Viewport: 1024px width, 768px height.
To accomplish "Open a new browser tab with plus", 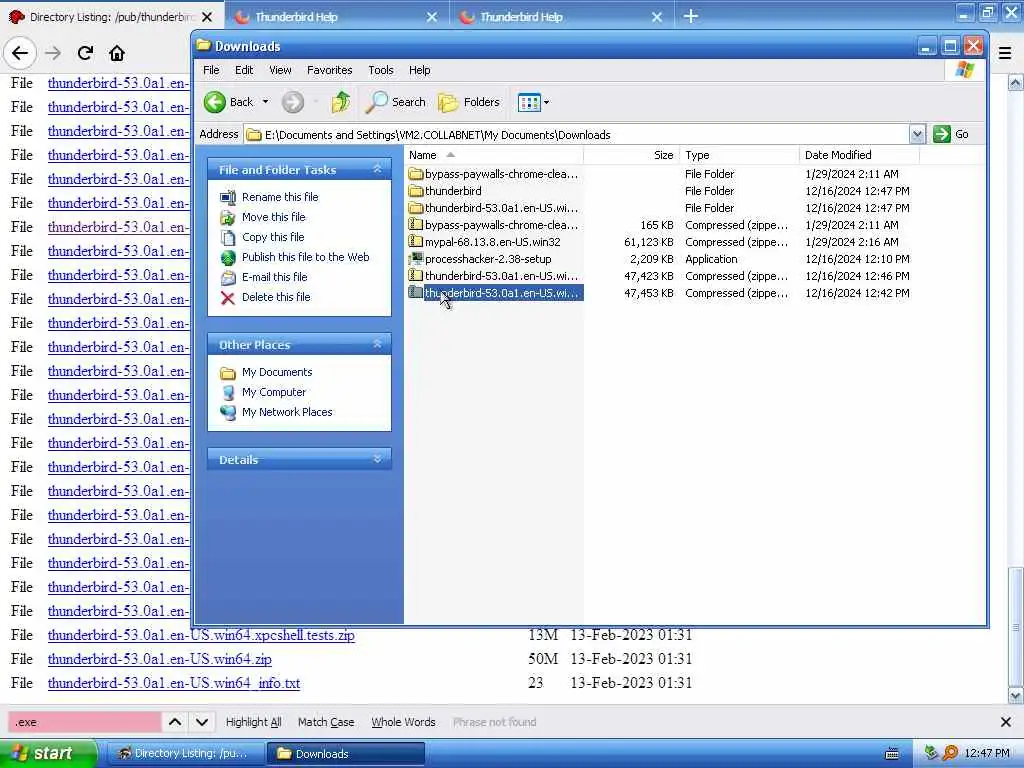I will pyautogui.click(x=691, y=16).
